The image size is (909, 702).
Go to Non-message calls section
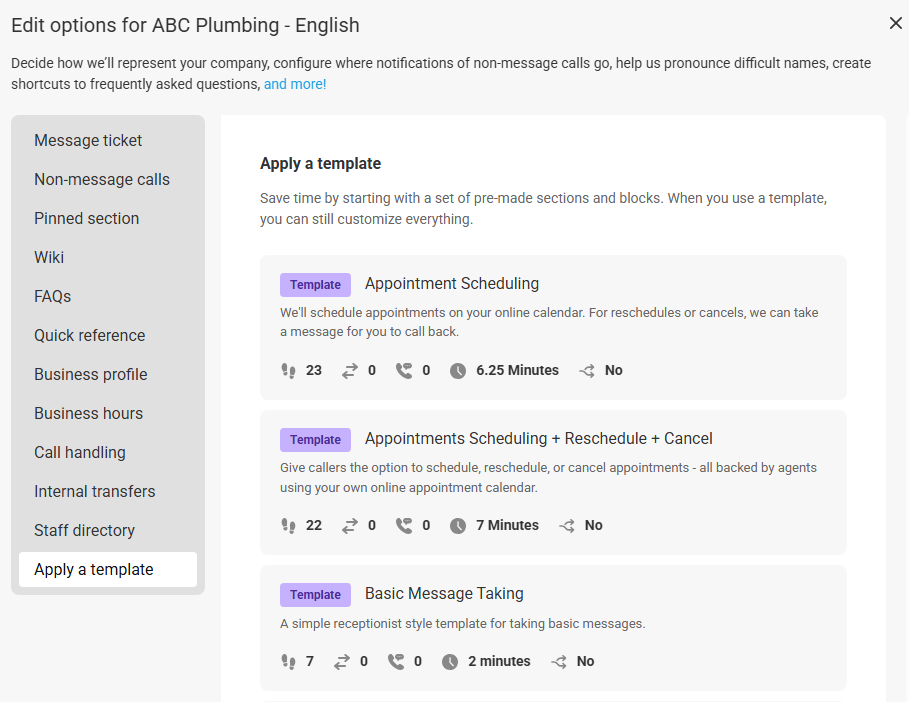(108, 179)
